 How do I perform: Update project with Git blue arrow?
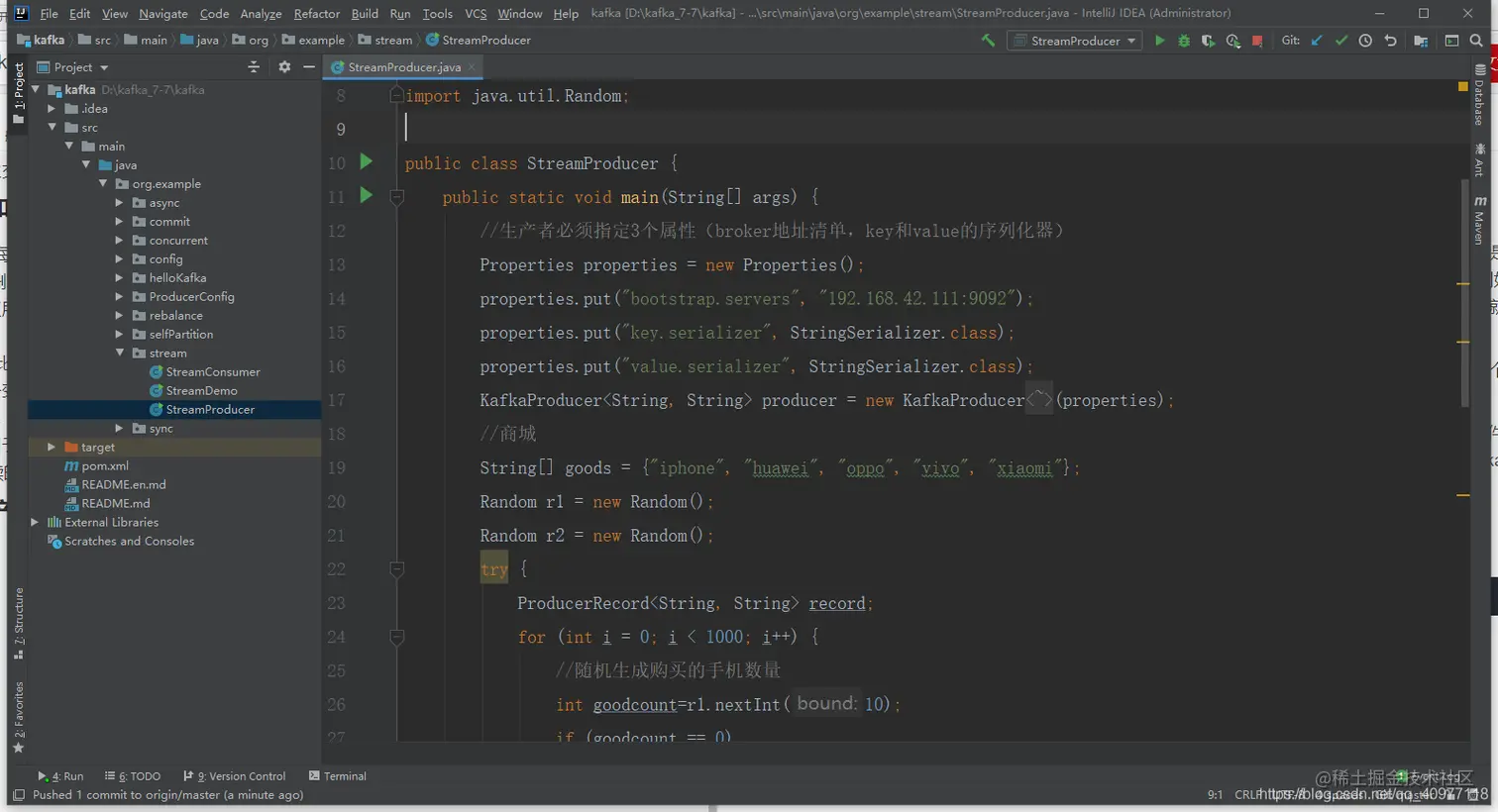pos(1317,41)
